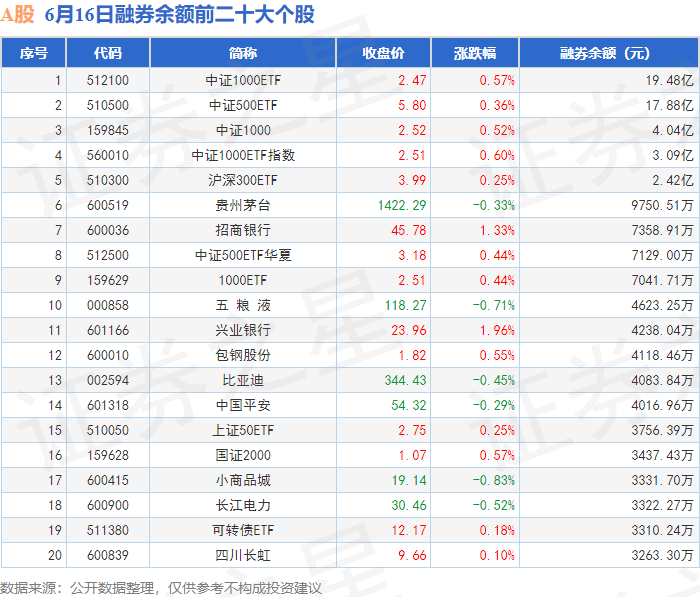Click the 数据来源 footer disclaimer text
The height and width of the screenshot is (597, 700).
[161, 588]
